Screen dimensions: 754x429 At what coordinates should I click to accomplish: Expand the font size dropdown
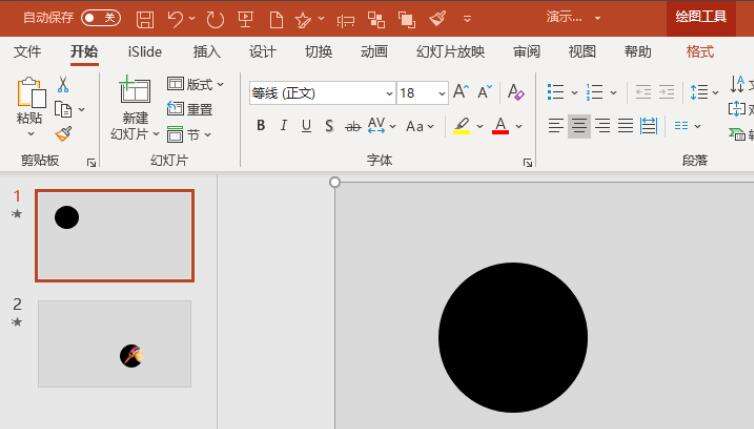coord(442,93)
